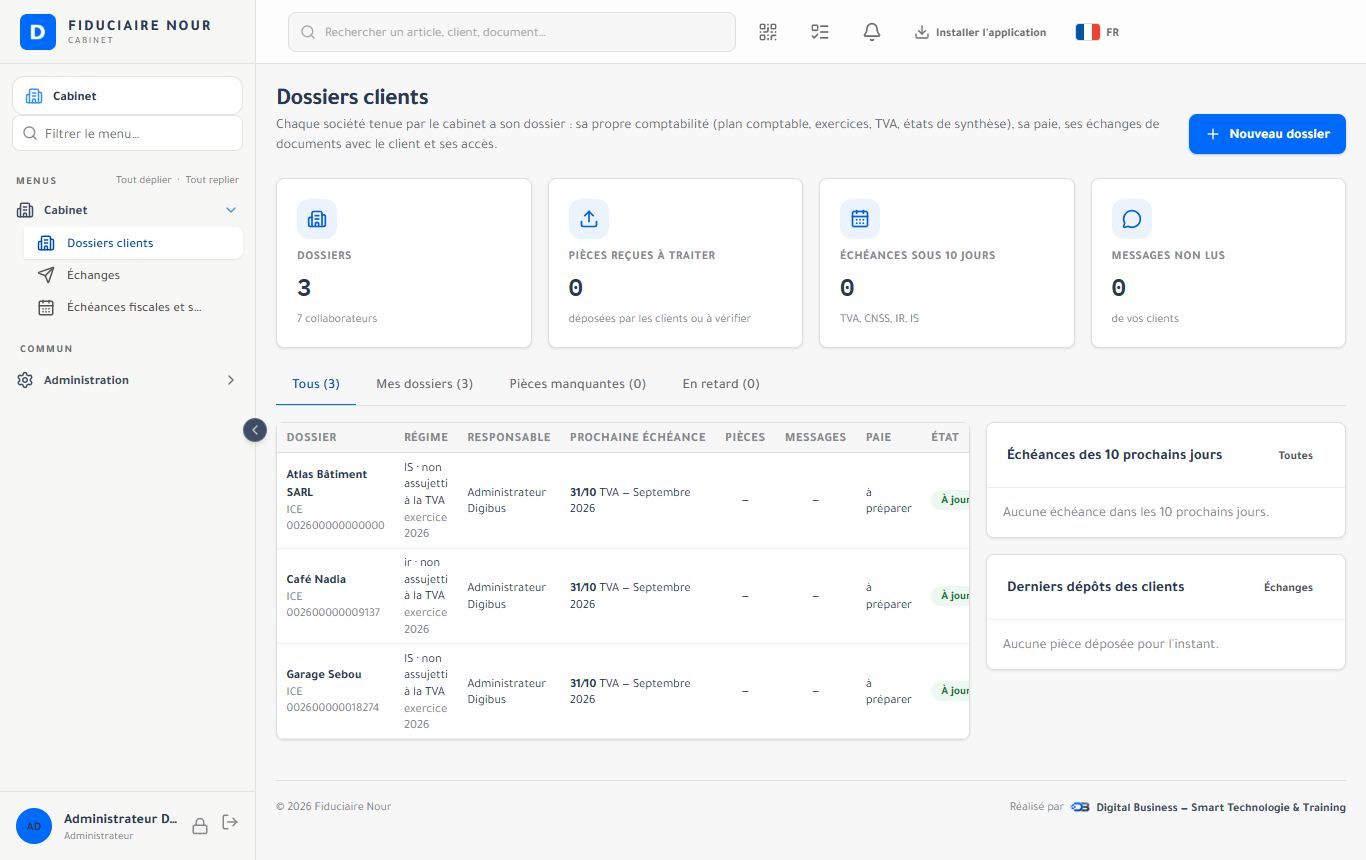Open the Pièces manquantes (0) tab
This screenshot has height=860, width=1366.
578,384
